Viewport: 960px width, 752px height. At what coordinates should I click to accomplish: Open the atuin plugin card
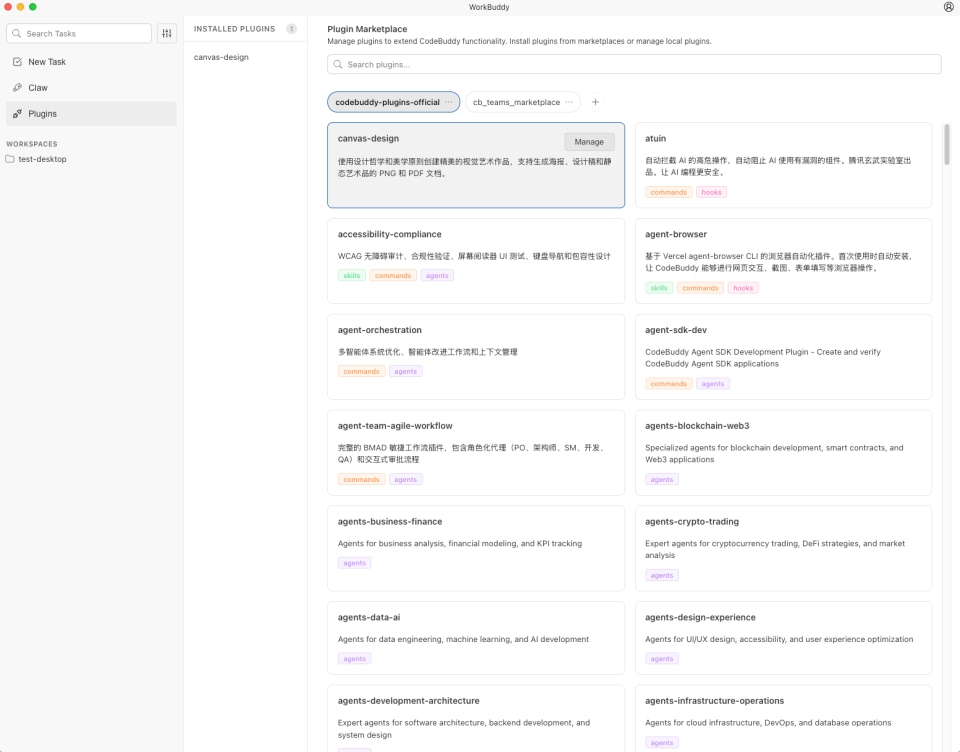coord(782,165)
